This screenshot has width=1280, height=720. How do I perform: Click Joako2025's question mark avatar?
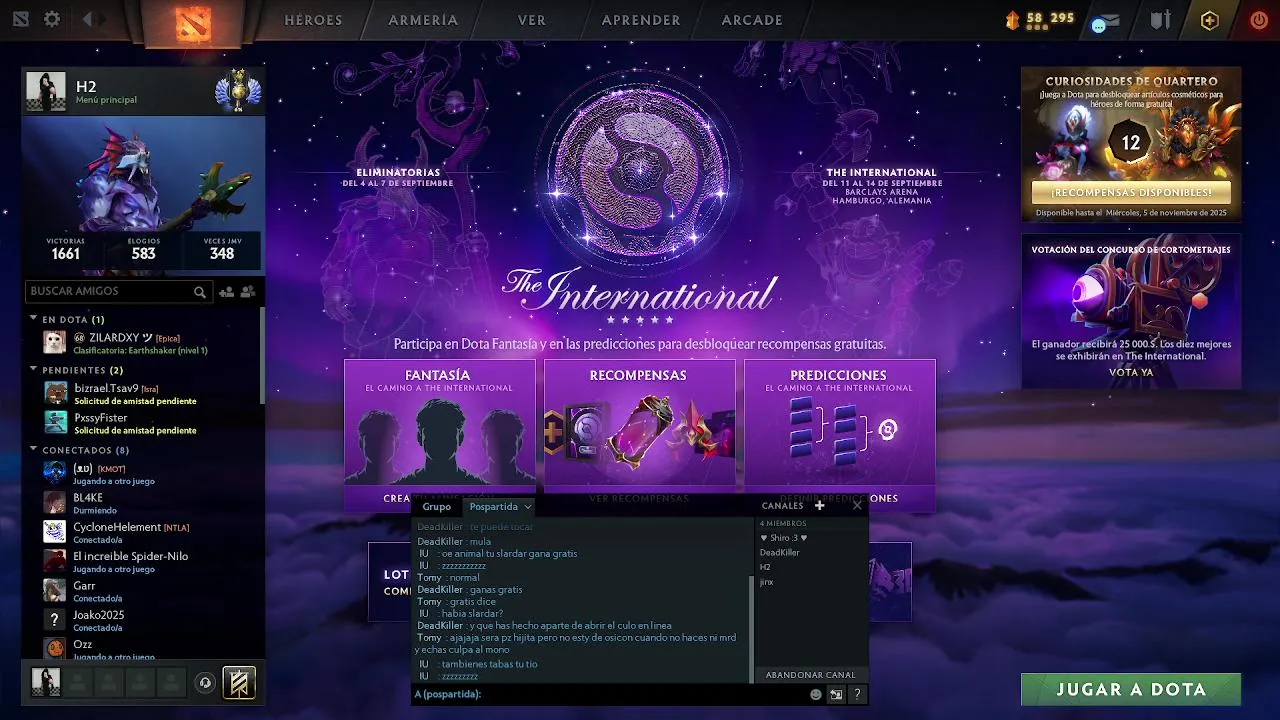tap(55, 620)
